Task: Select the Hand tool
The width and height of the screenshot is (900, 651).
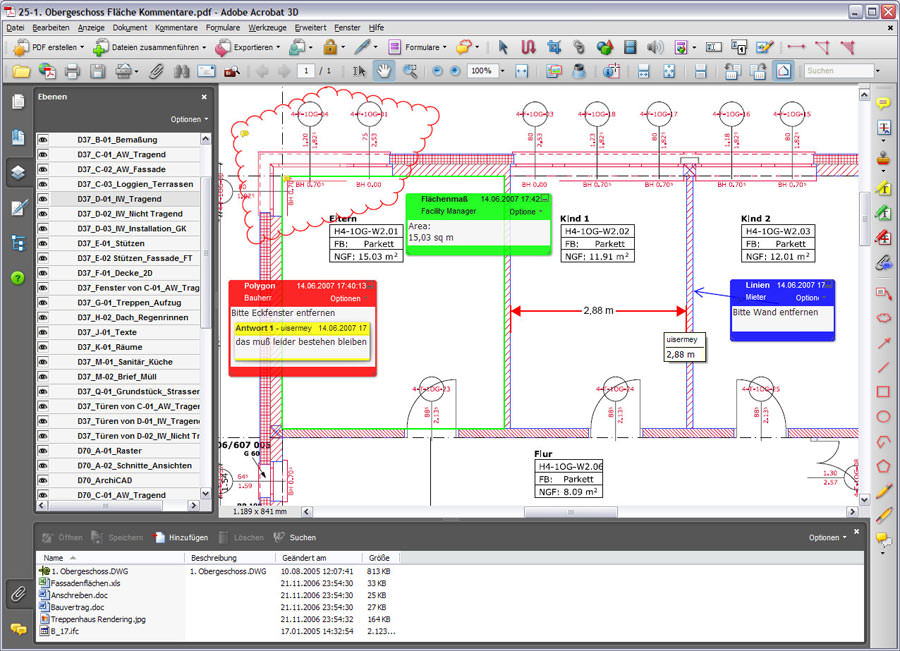Action: tap(383, 71)
